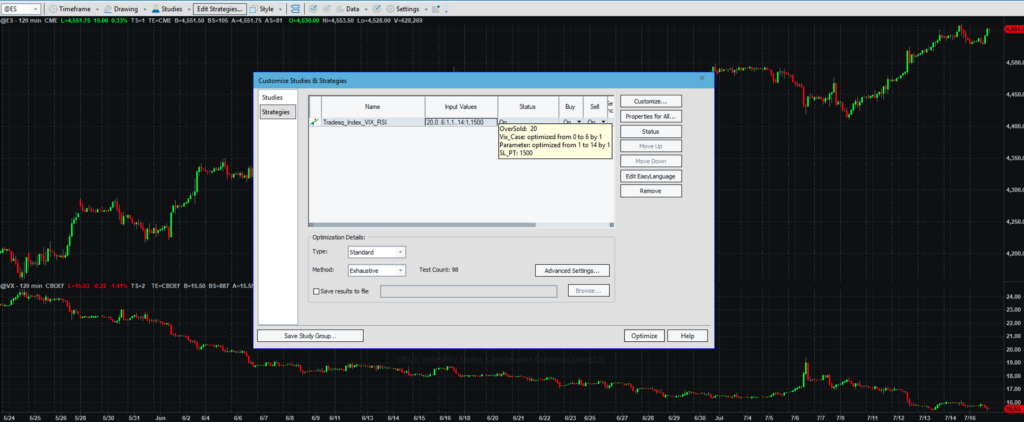Click the Status button on the right
Screen dimensions: 1024x422
(x=650, y=131)
